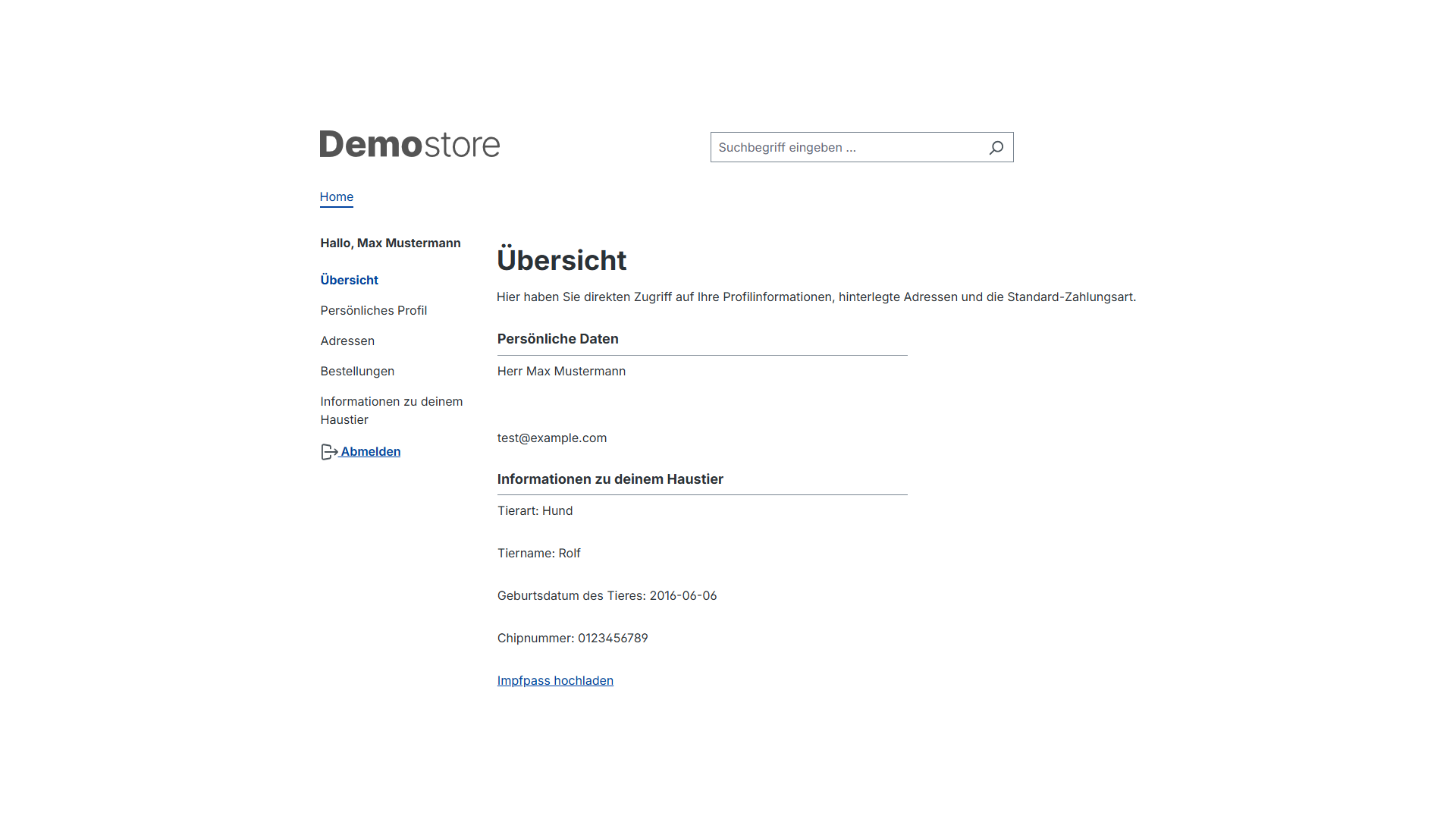
Task: Open Informationen zu deinem Haustier sidebar link
Action: click(x=391, y=410)
